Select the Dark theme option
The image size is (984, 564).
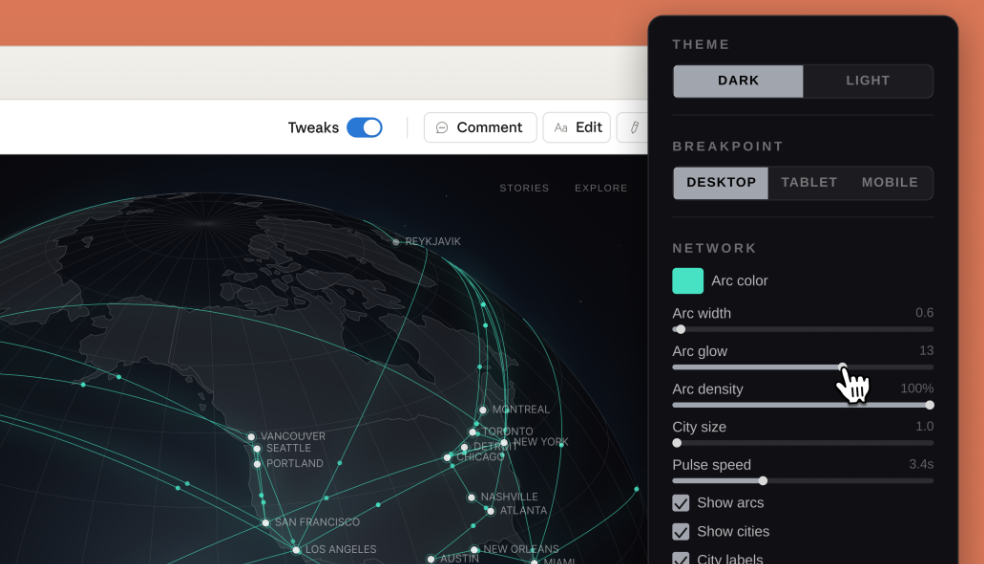[x=738, y=81]
